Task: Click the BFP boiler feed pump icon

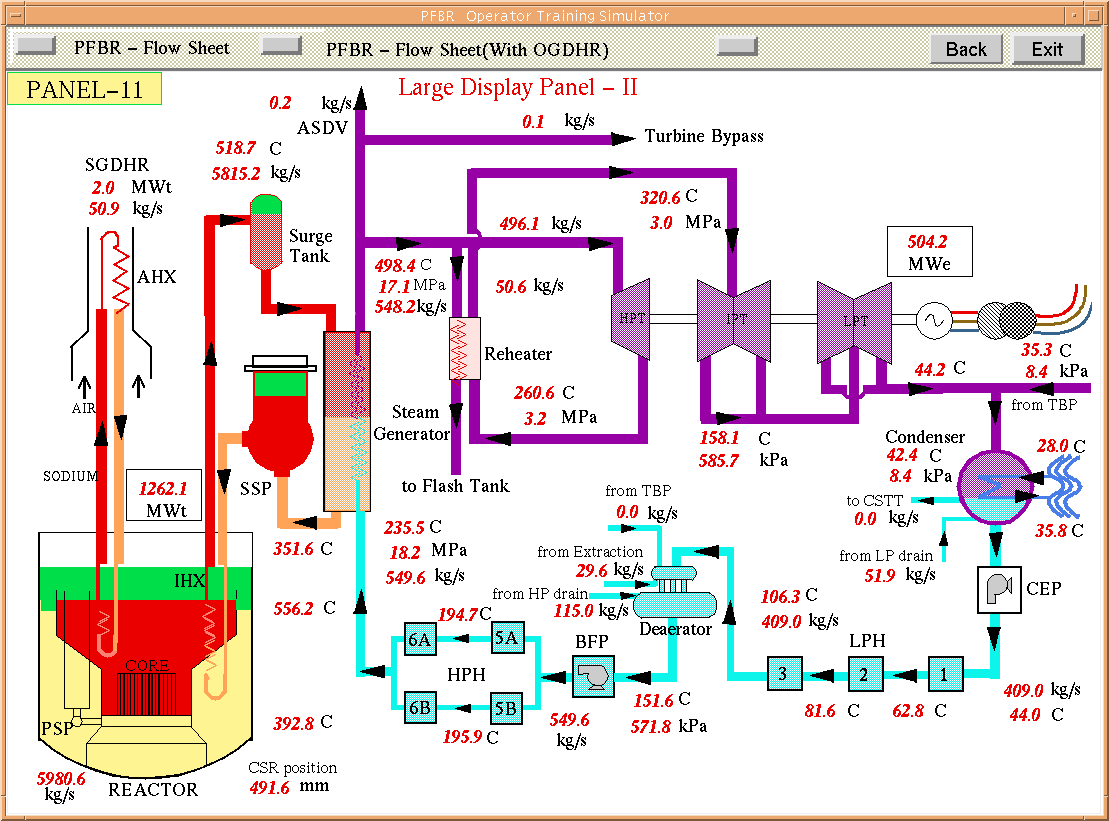Action: (594, 677)
